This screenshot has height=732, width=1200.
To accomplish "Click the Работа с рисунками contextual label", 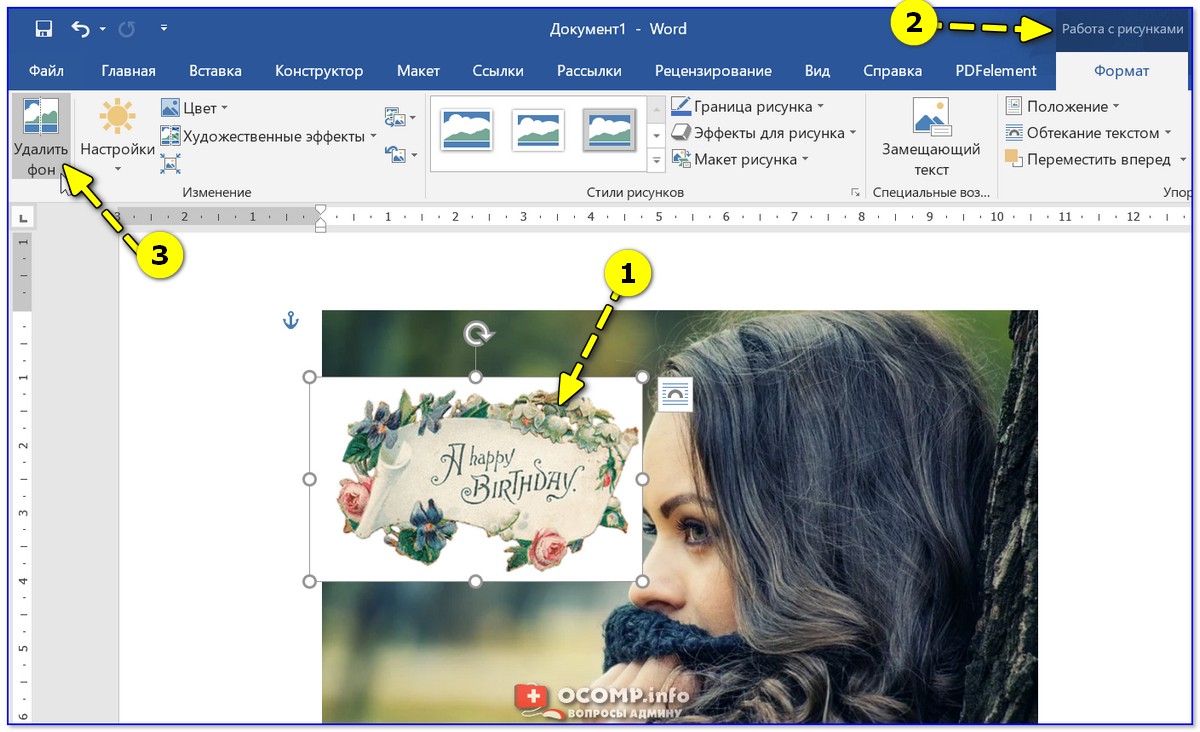I will point(1122,29).
